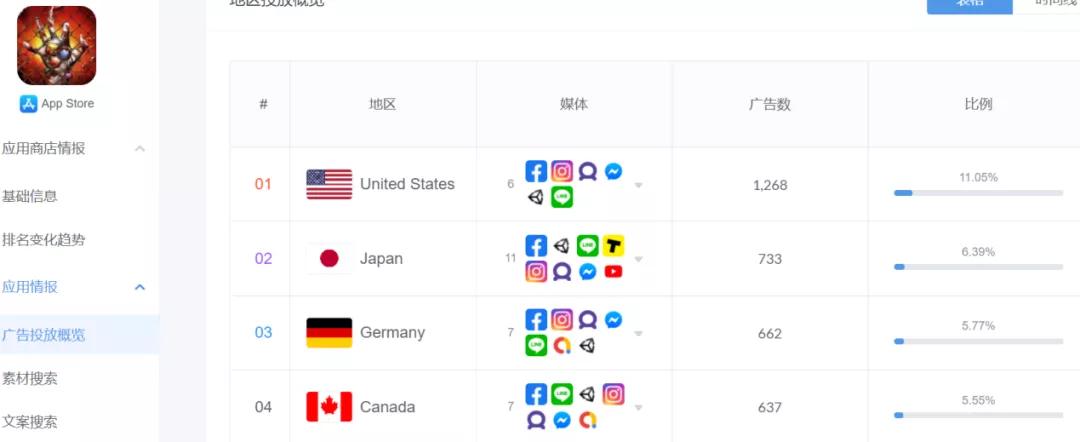Click the United States 11.05% progress bar
1080x442 pixels.
coord(978,192)
